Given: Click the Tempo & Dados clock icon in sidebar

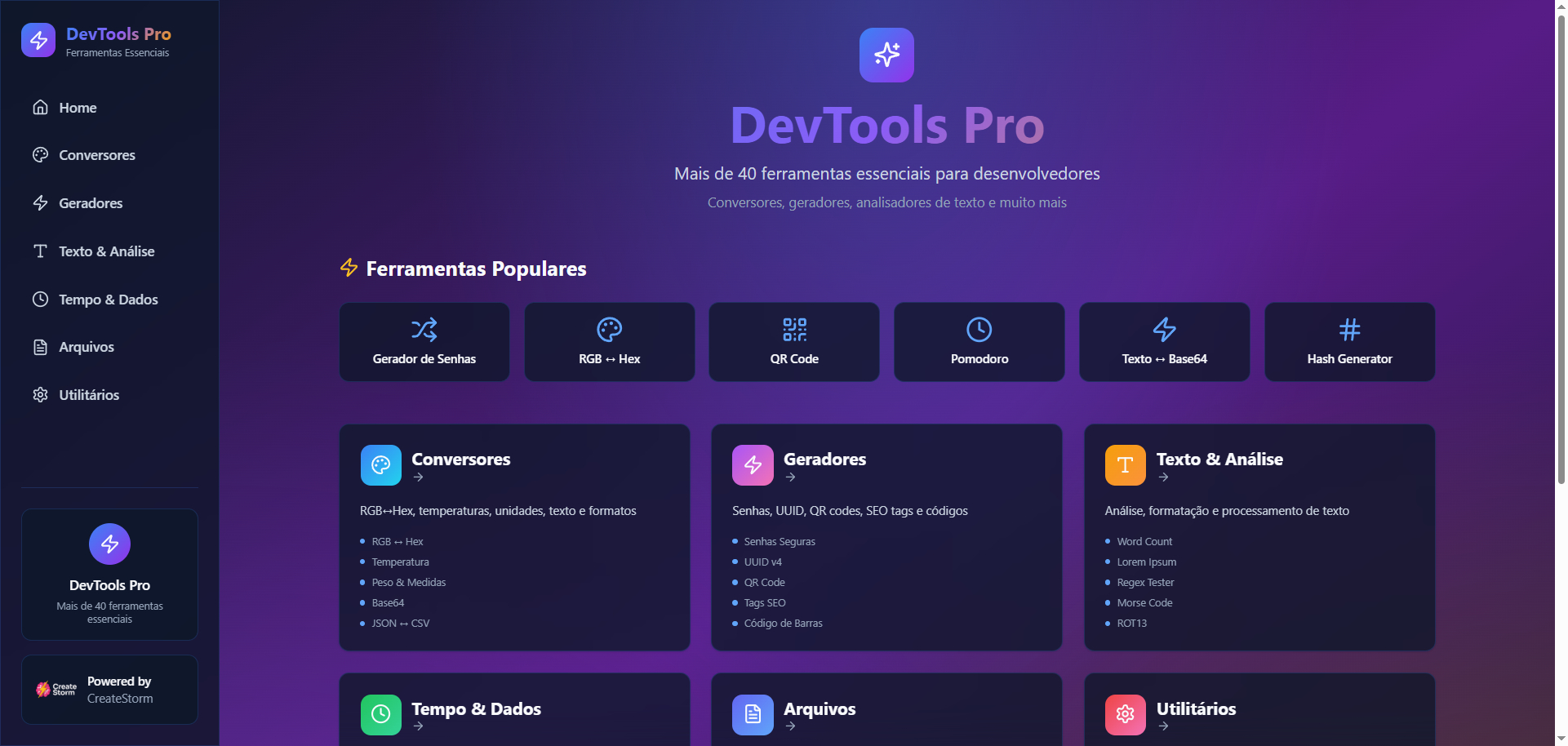Looking at the screenshot, I should pyautogui.click(x=40, y=299).
